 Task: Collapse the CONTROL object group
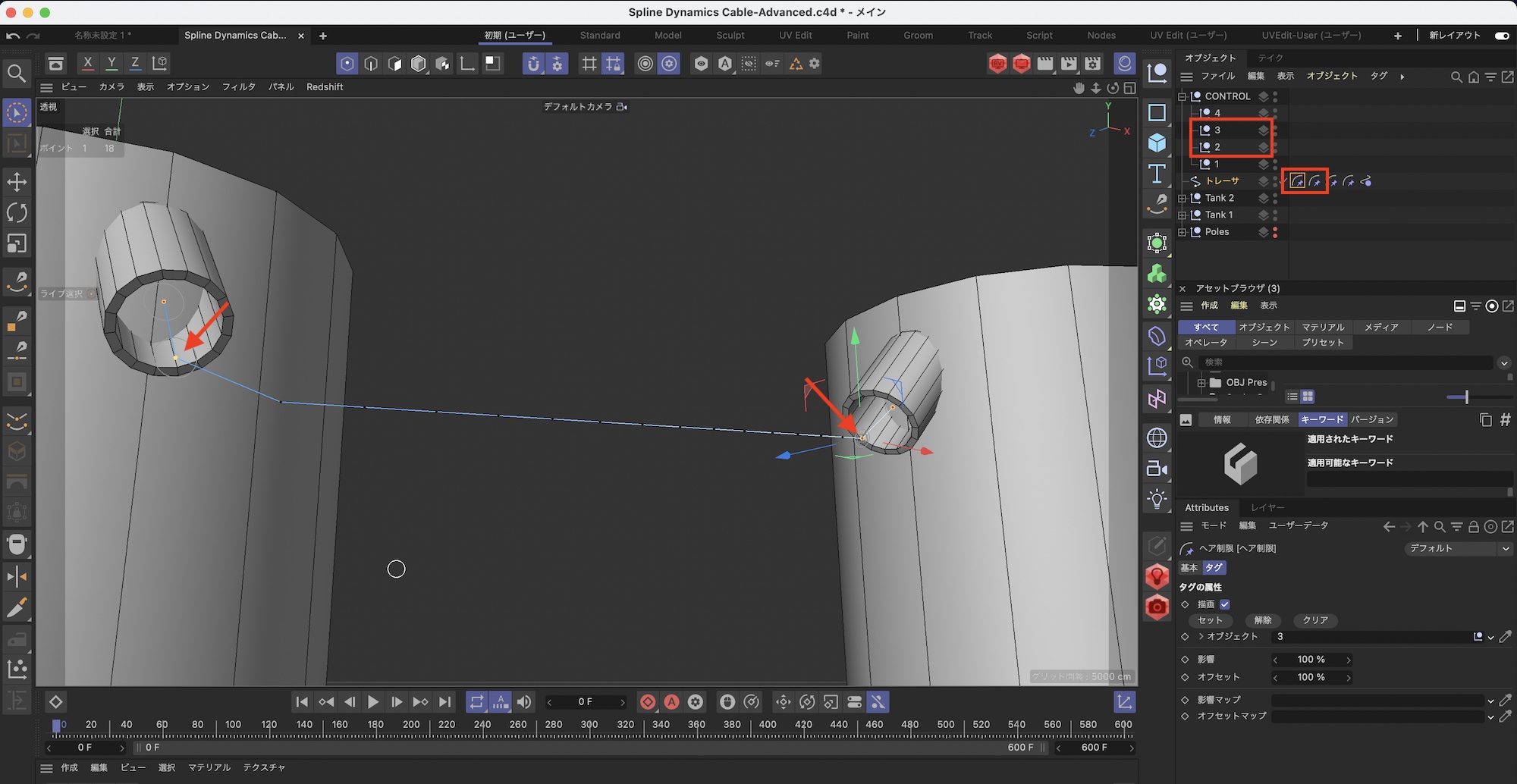(1183, 96)
